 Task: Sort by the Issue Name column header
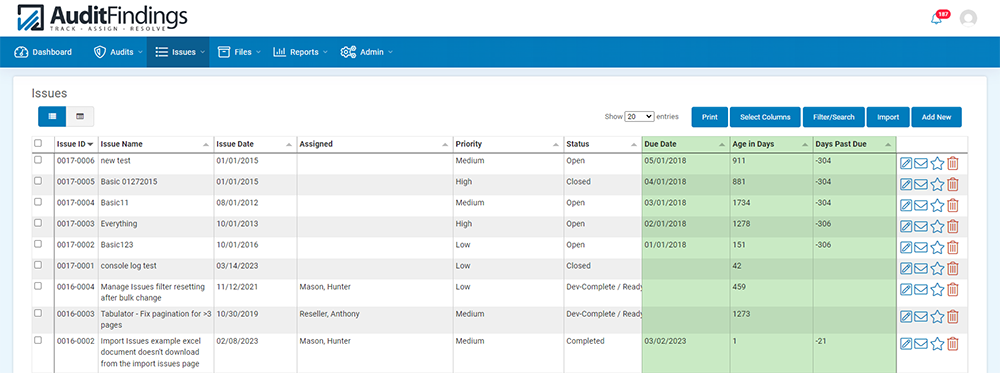coord(155,144)
